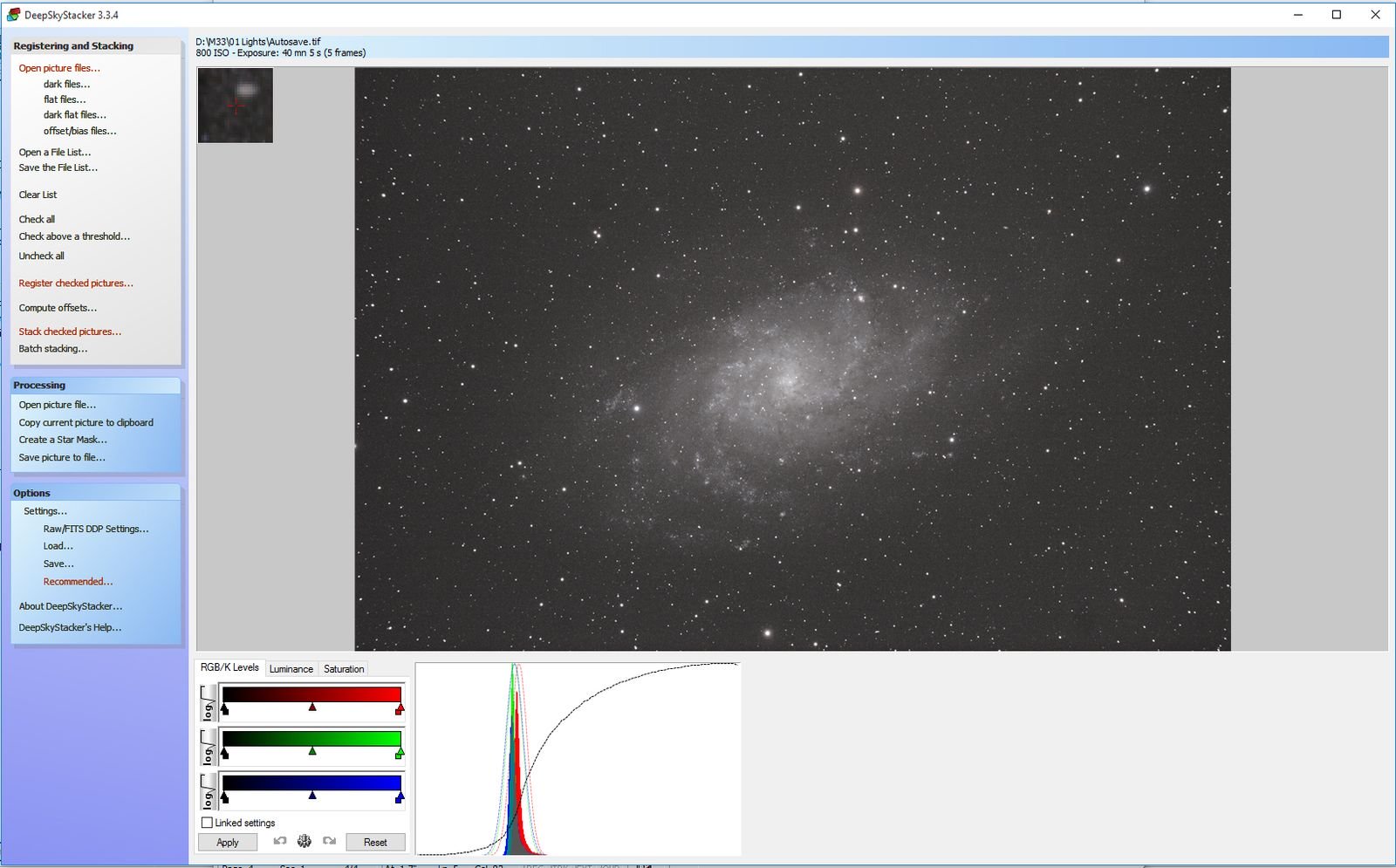Viewport: 1396px width, 868px height.
Task: Click Open picture file... under Processing
Action: tap(58, 405)
